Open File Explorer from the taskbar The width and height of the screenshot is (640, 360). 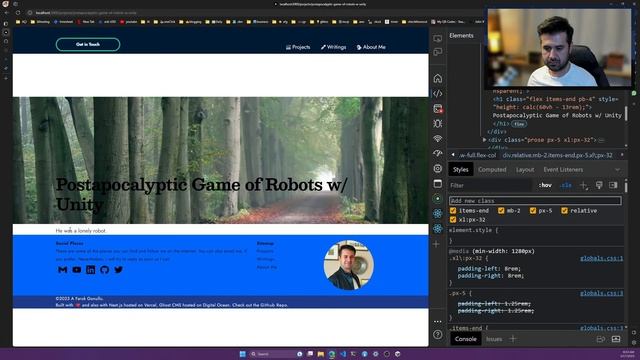tap(321, 354)
